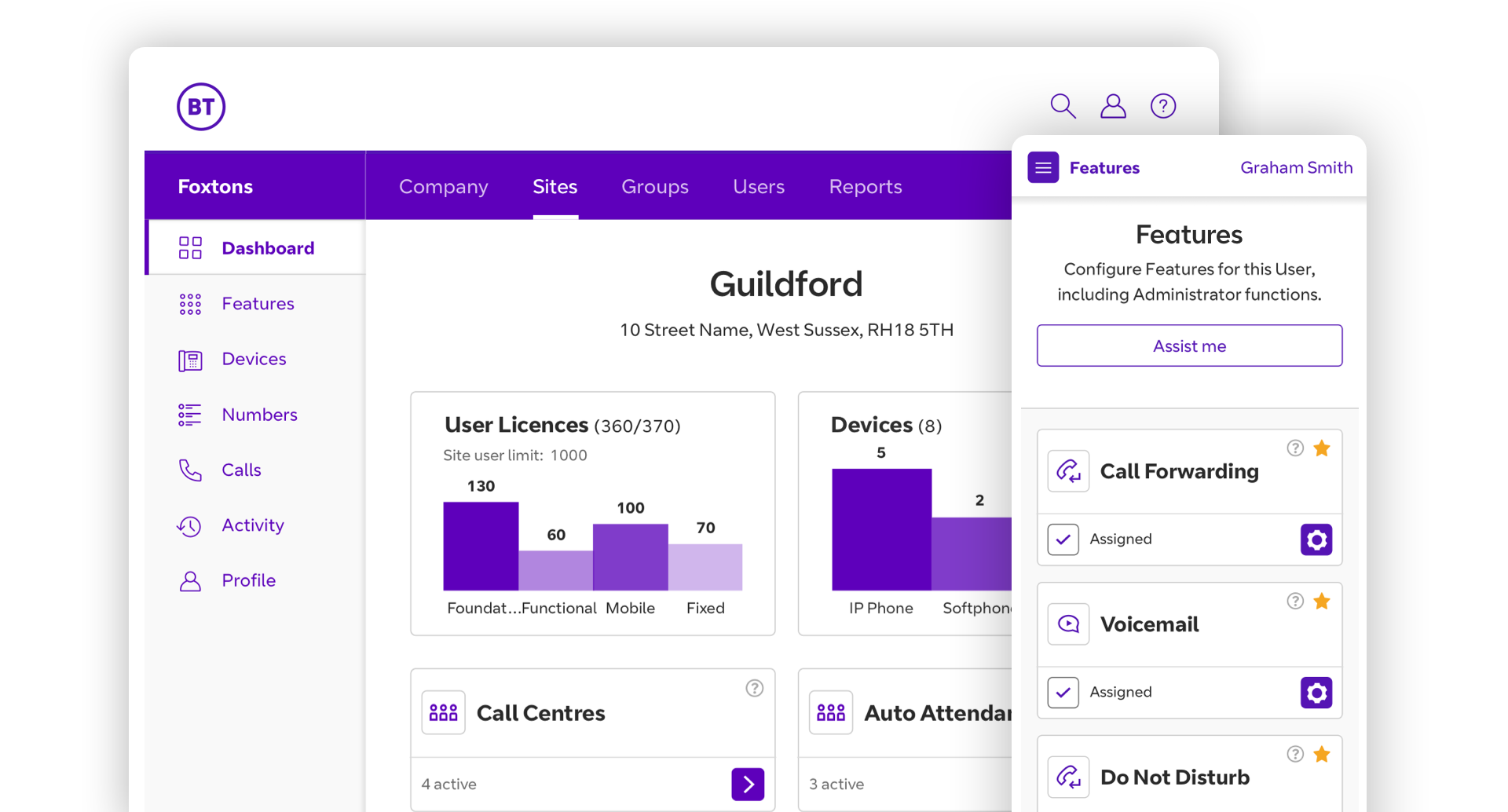The width and height of the screenshot is (1508, 812).
Task: Click the Do Not Disturb card title
Action: click(x=1174, y=777)
